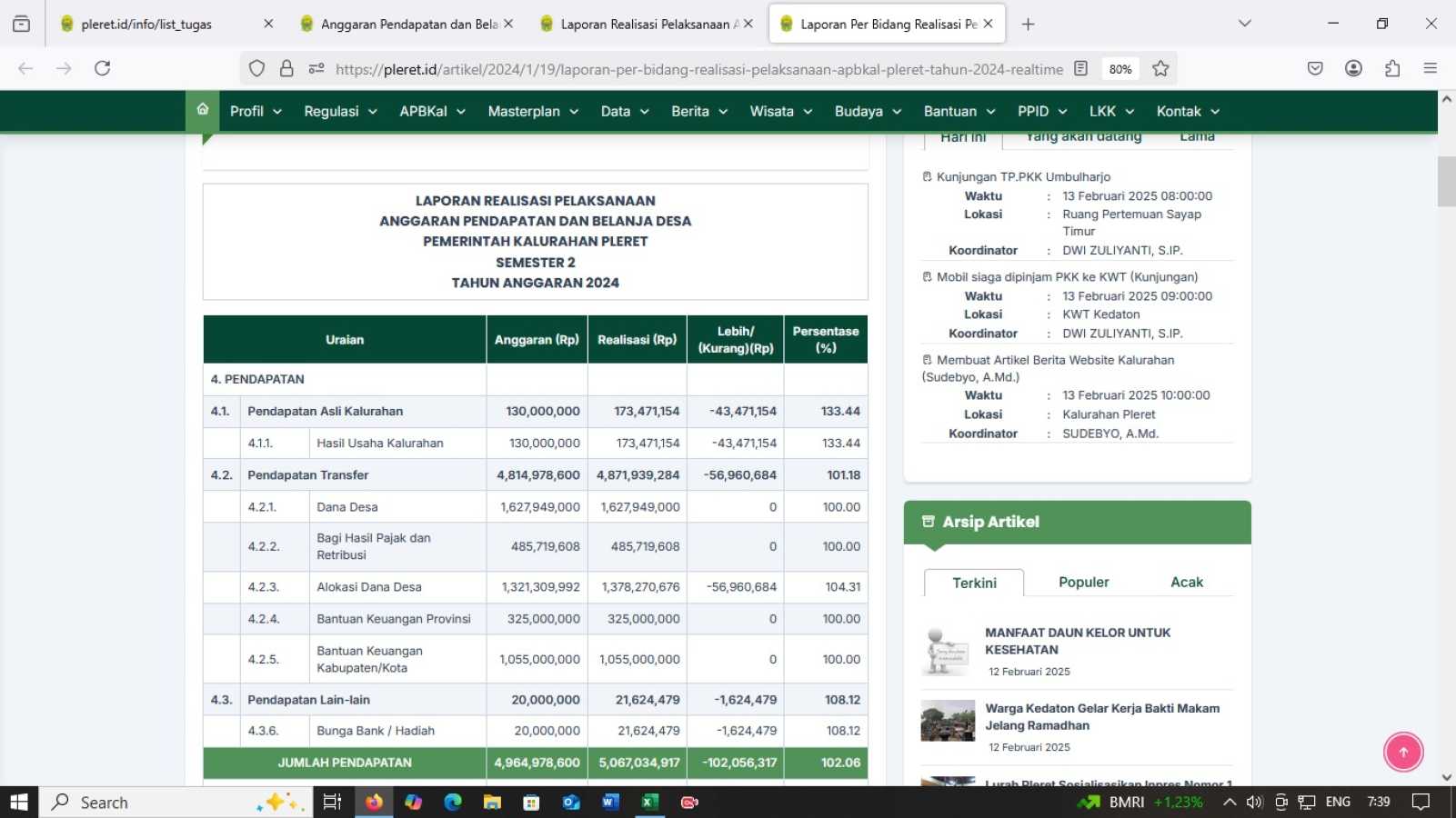Image resolution: width=1456 pixels, height=818 pixels.
Task: Open Task View on taskbar
Action: [x=332, y=802]
